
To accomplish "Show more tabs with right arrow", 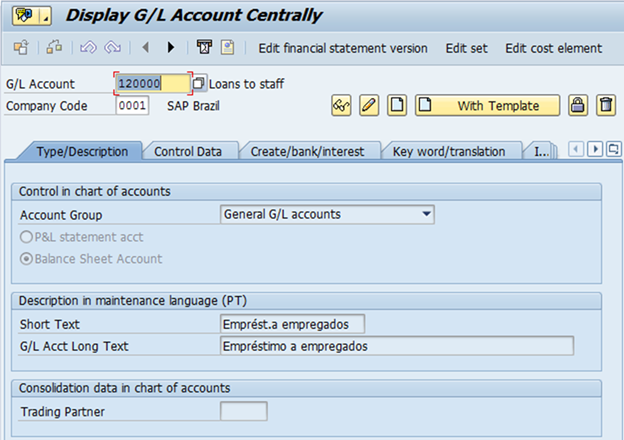I will [x=595, y=150].
